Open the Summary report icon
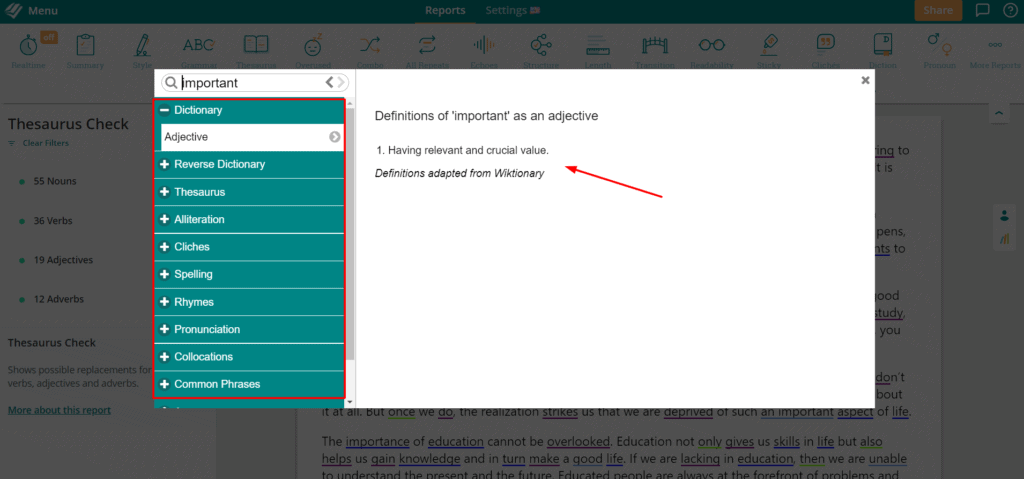 tap(85, 47)
